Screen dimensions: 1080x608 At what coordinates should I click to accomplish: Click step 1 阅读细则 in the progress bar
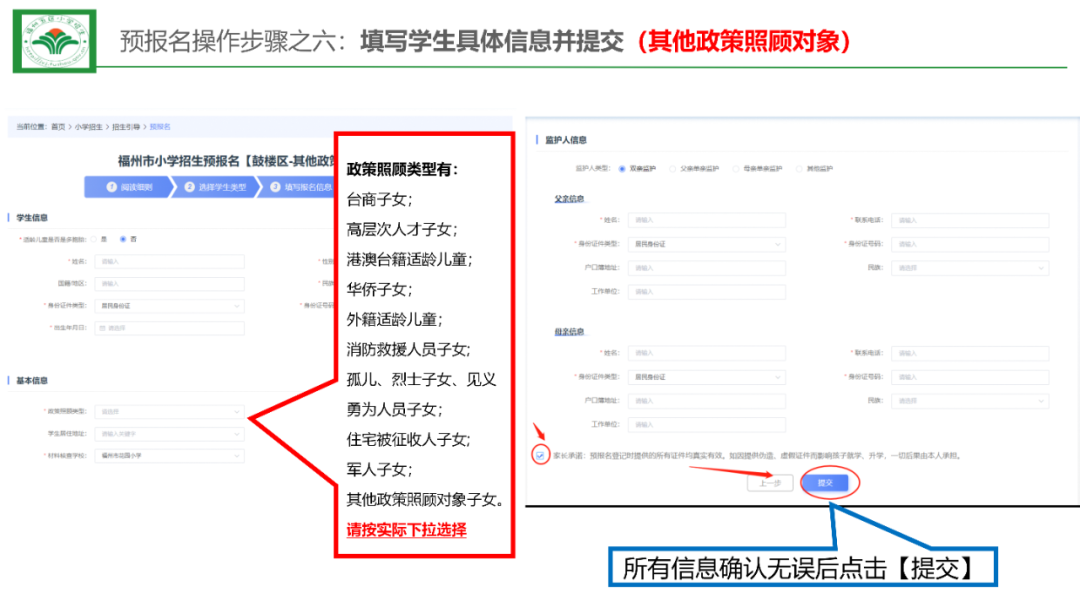[x=130, y=187]
